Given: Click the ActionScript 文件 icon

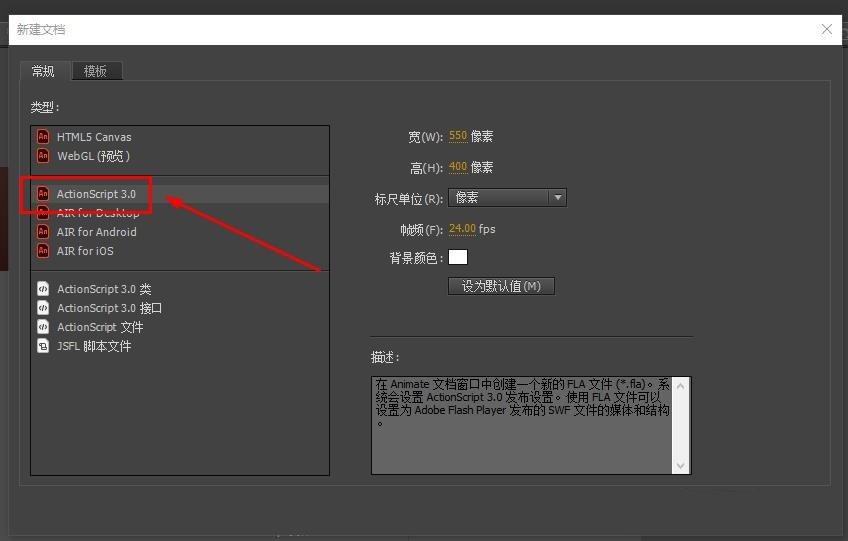Looking at the screenshot, I should [x=43, y=327].
